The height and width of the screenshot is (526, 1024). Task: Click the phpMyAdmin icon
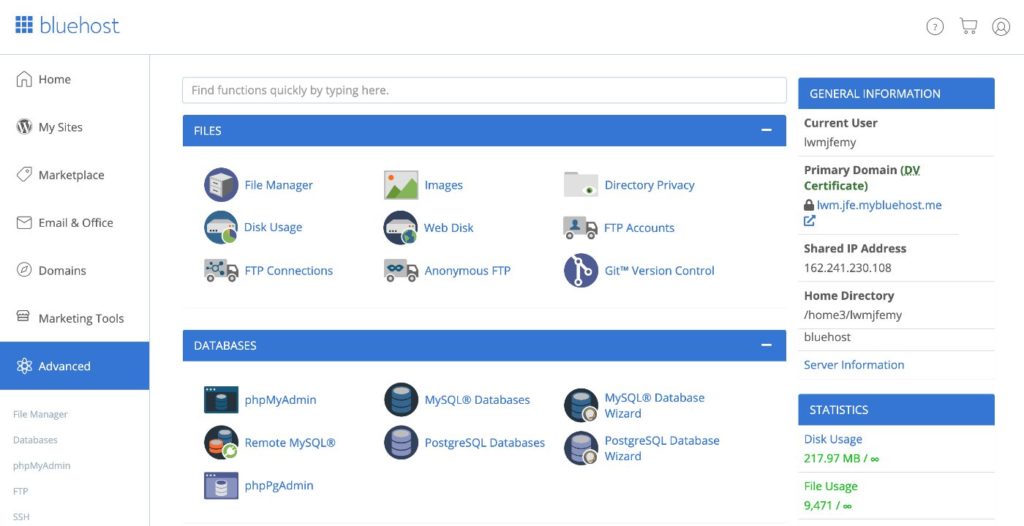tap(221, 400)
